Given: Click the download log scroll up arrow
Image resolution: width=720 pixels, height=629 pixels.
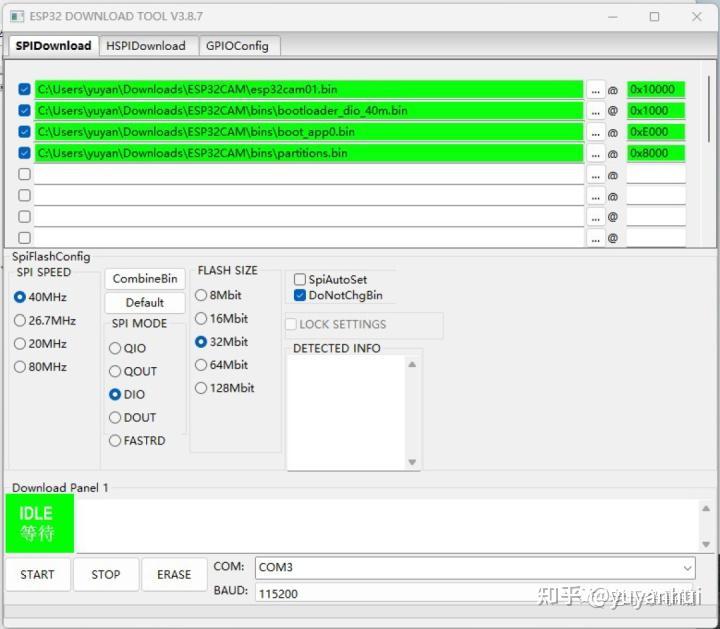Looking at the screenshot, I should (x=706, y=508).
